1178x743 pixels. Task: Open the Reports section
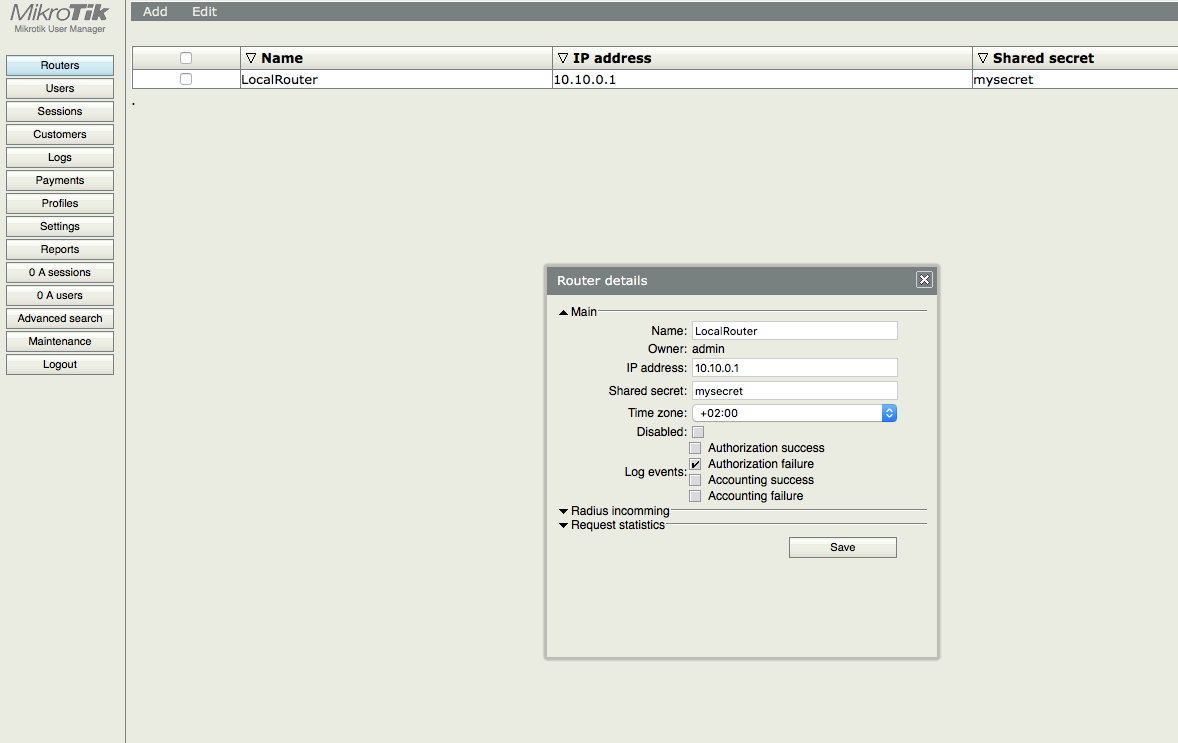tap(59, 249)
